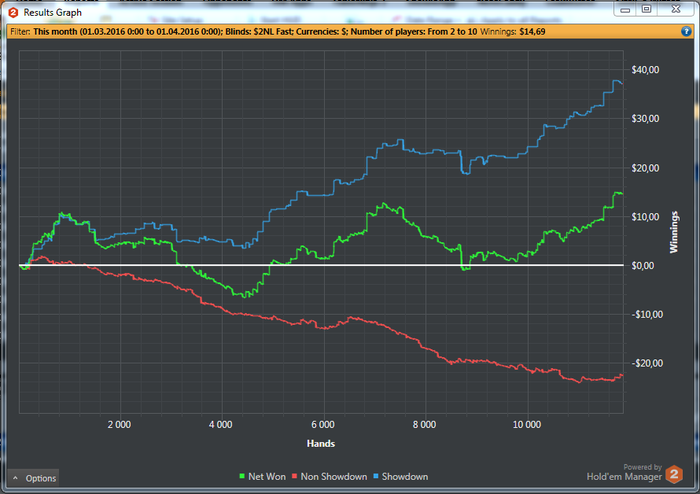Click the blue Showdown color square

pos(376,476)
